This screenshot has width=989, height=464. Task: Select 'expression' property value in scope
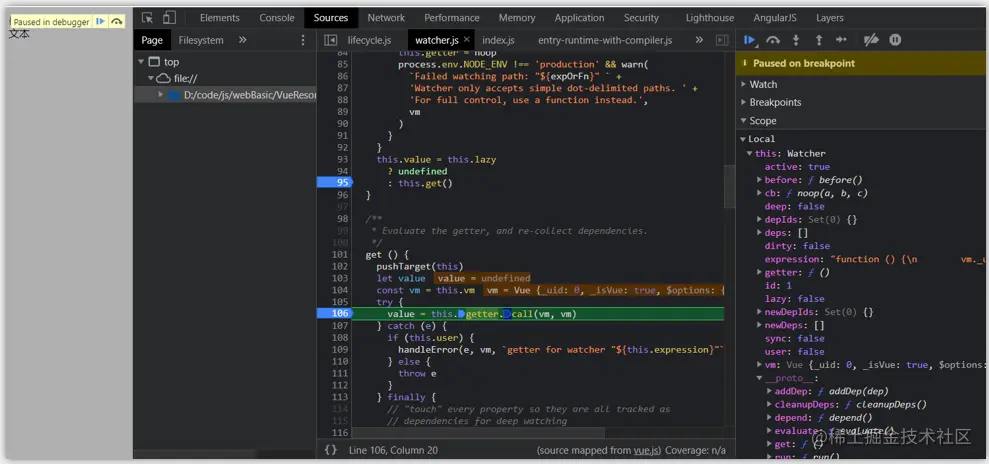click(x=909, y=259)
